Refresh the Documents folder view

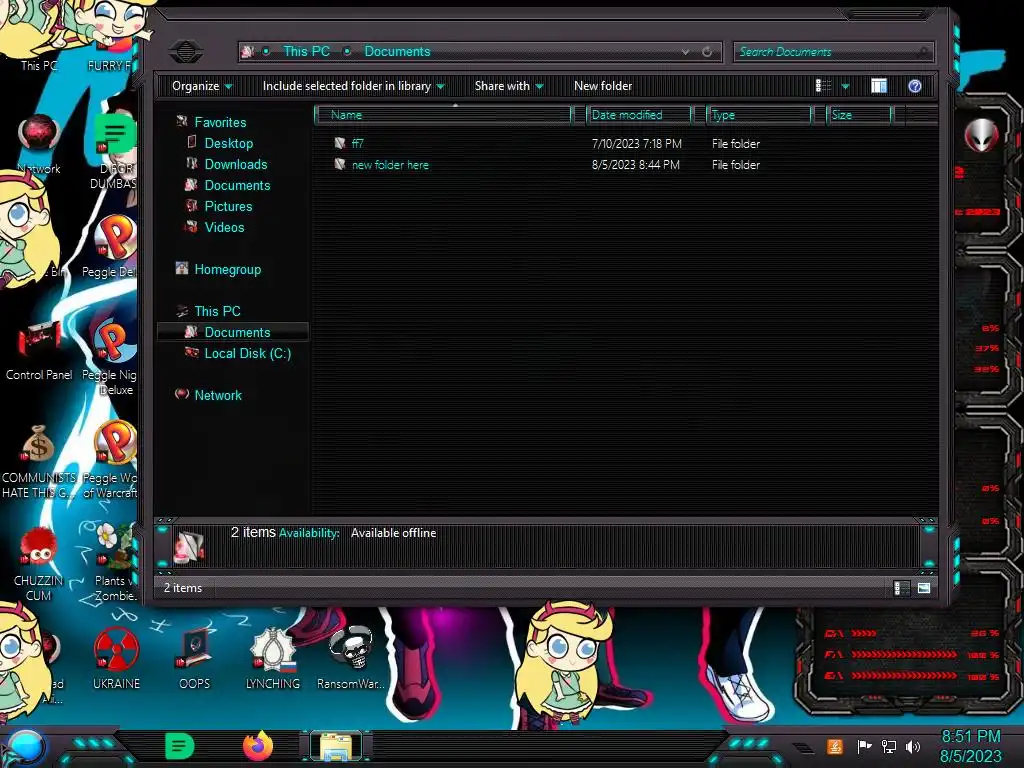coord(707,52)
